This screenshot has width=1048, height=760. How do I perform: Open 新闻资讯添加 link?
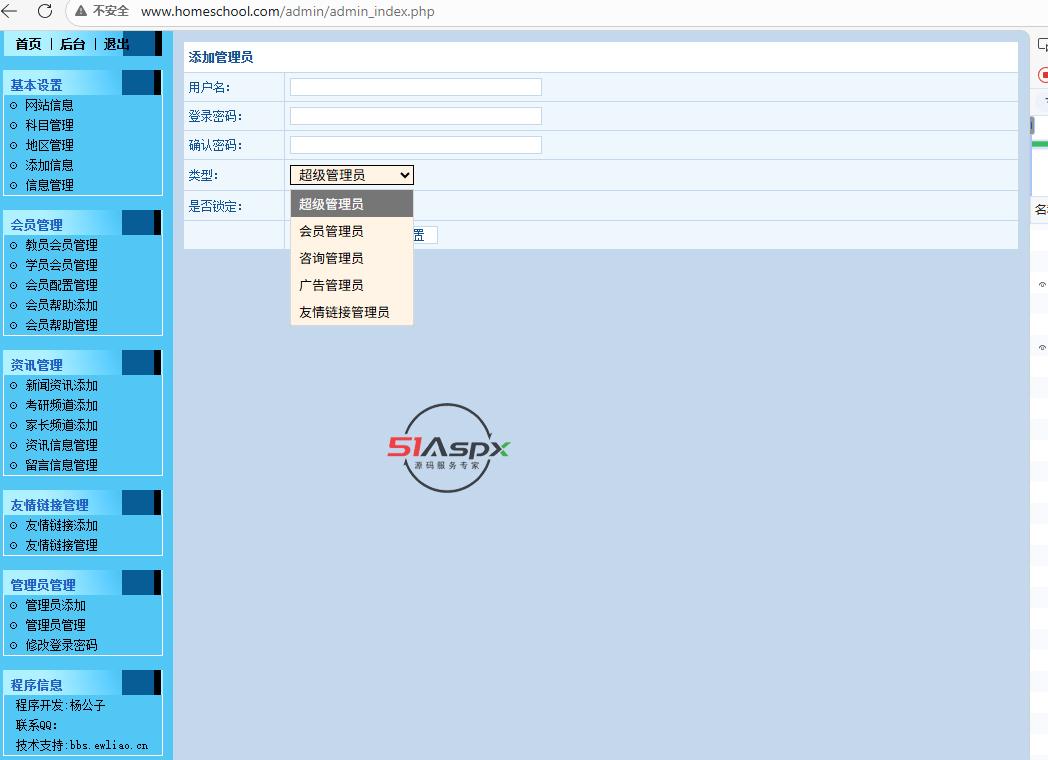61,386
